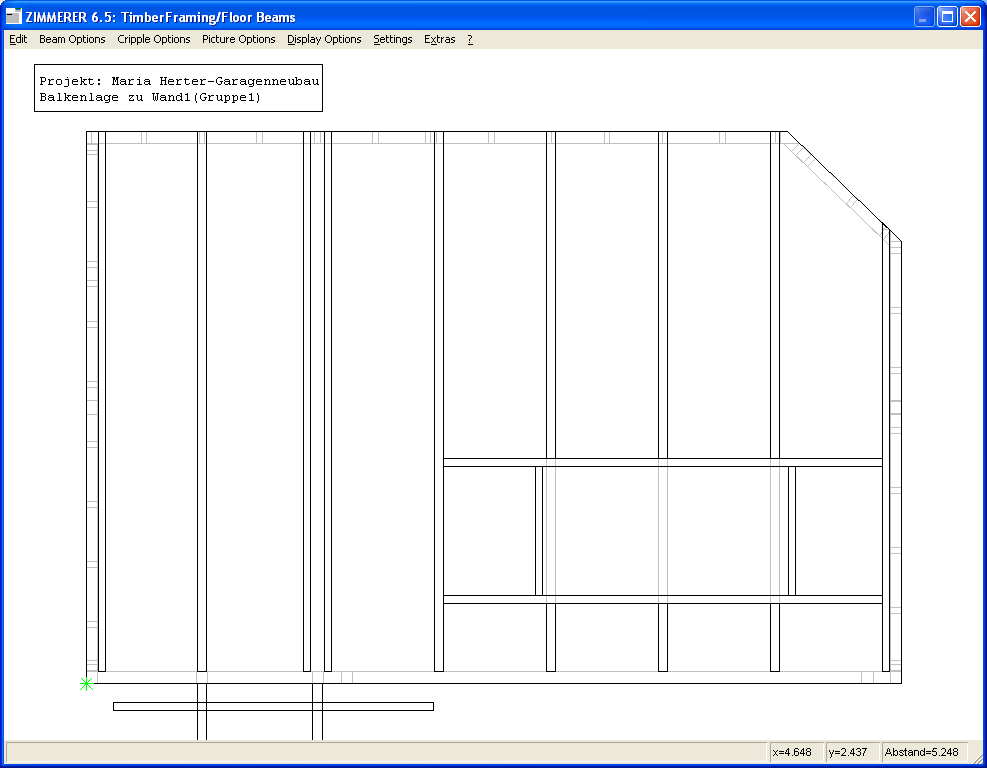Select the upper horizontal trimmer beam
The width and height of the screenshot is (987, 768).
point(662,462)
